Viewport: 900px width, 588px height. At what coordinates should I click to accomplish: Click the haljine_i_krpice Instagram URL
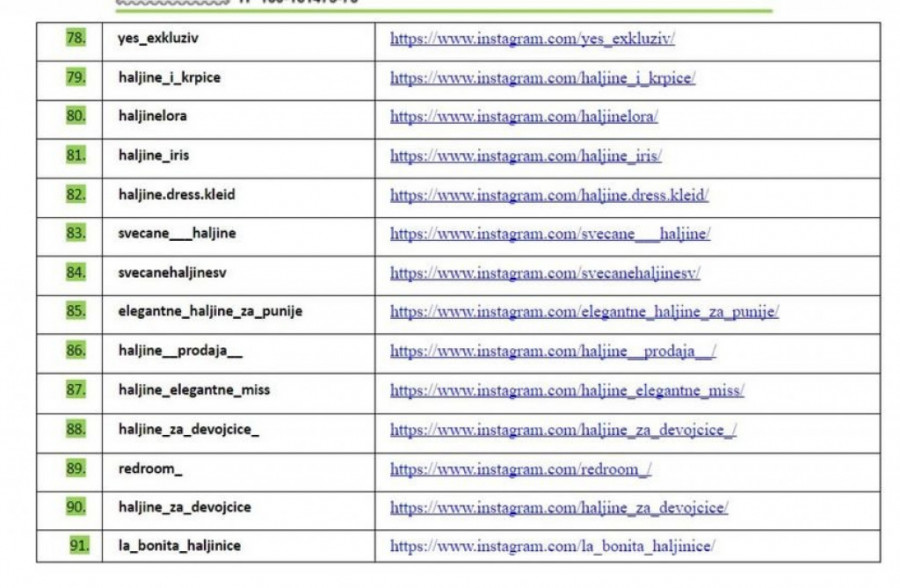coord(542,78)
